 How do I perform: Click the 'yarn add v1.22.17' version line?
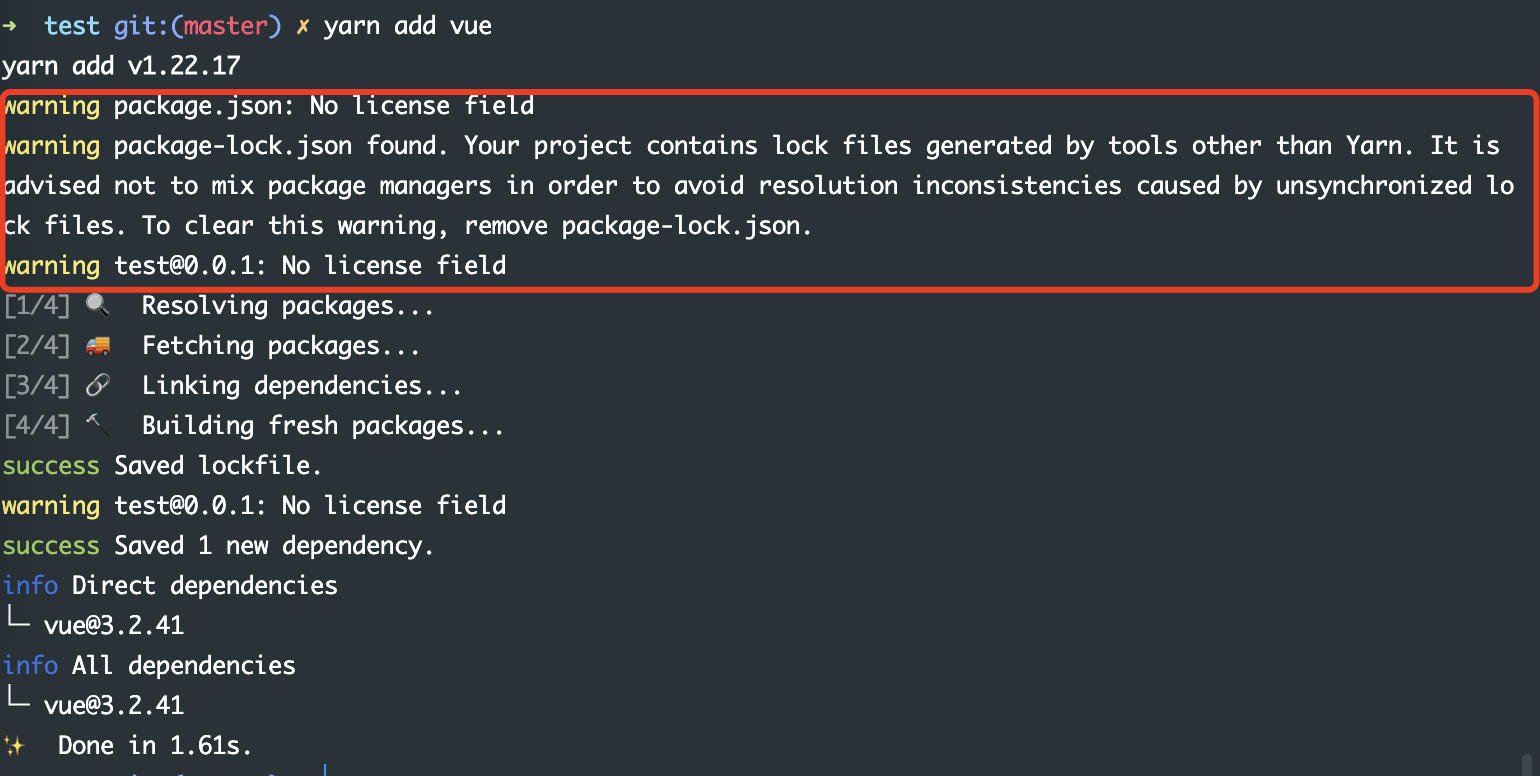[121, 66]
